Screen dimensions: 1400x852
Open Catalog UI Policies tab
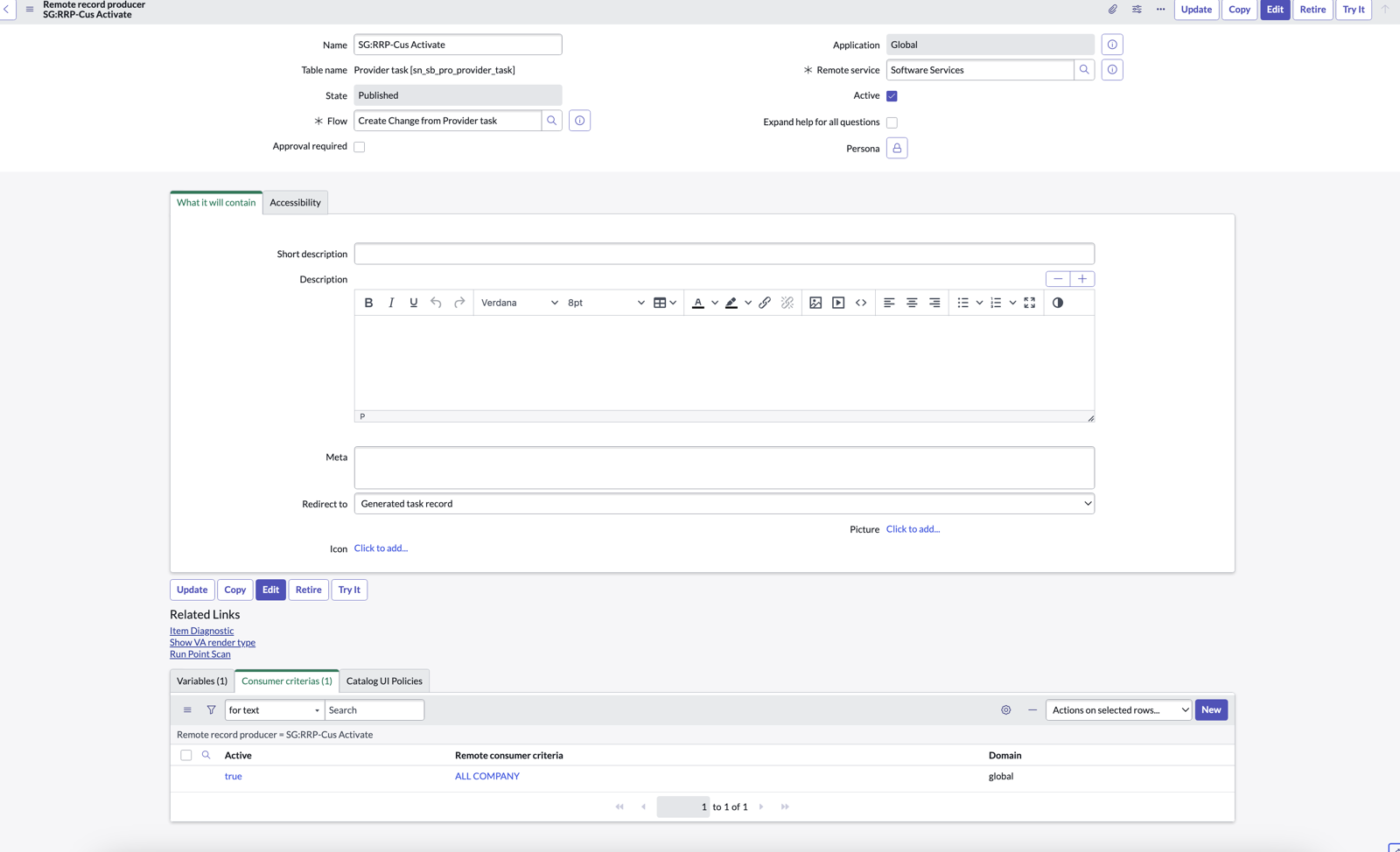coord(384,681)
